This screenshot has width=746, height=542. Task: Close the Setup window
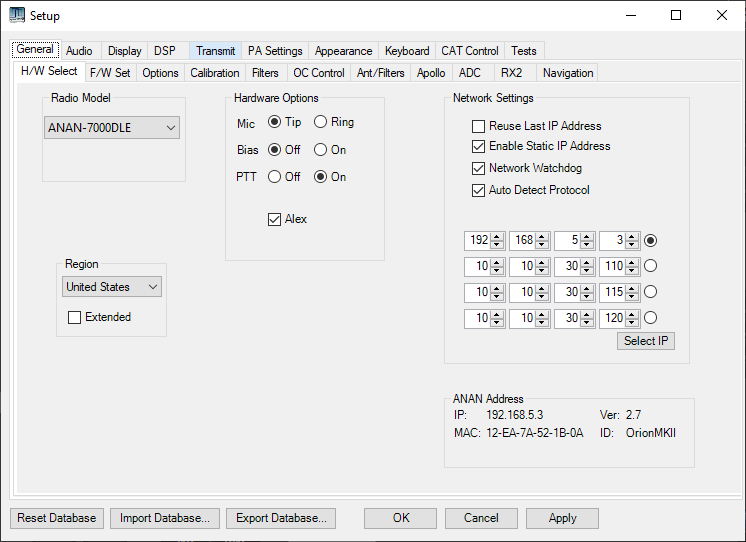(x=721, y=15)
